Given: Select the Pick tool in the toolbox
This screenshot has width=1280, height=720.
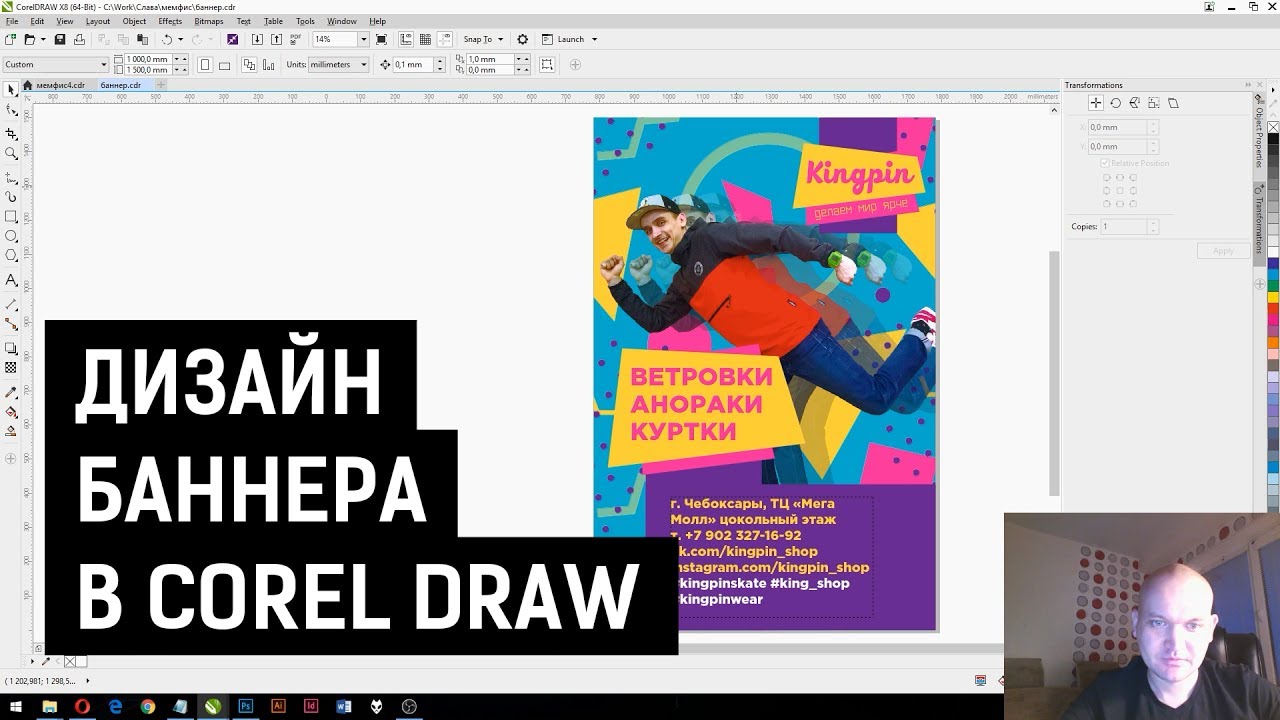Looking at the screenshot, I should tap(11, 90).
